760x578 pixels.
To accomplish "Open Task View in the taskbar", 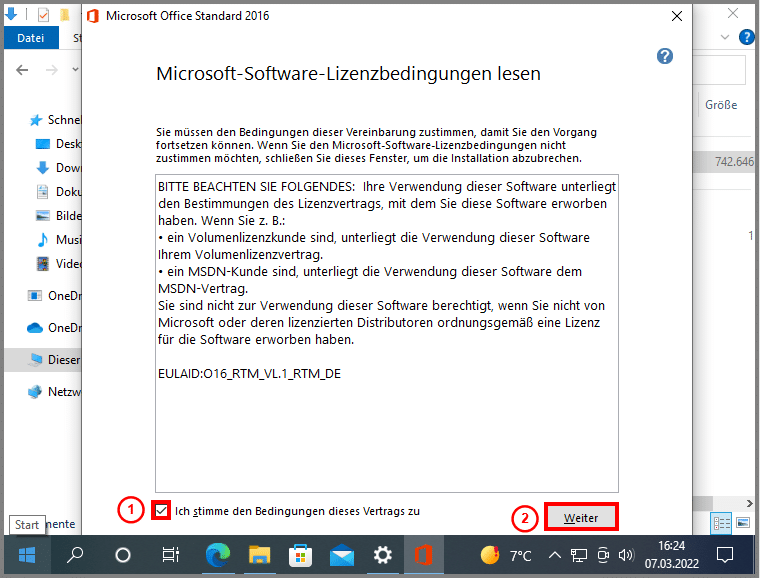I will [171, 555].
